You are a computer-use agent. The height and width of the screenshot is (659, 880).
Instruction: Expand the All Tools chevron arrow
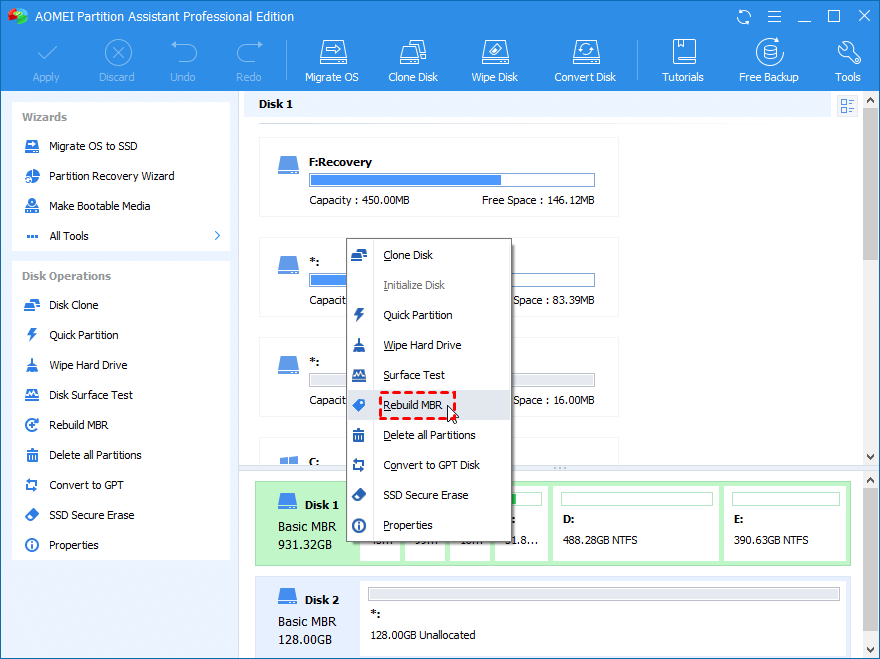pos(217,236)
